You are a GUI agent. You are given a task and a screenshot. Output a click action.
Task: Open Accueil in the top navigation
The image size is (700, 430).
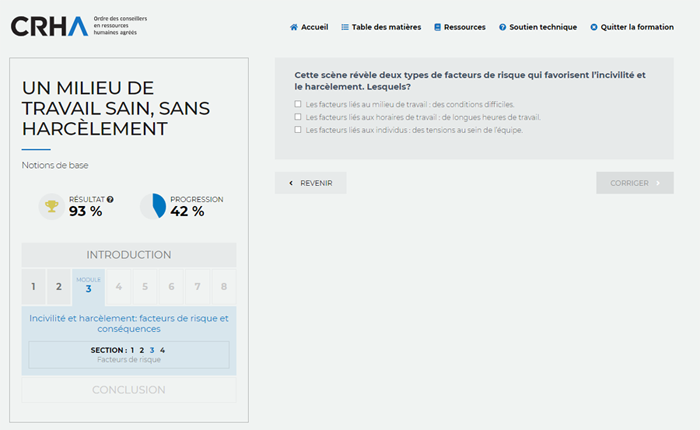[309, 27]
